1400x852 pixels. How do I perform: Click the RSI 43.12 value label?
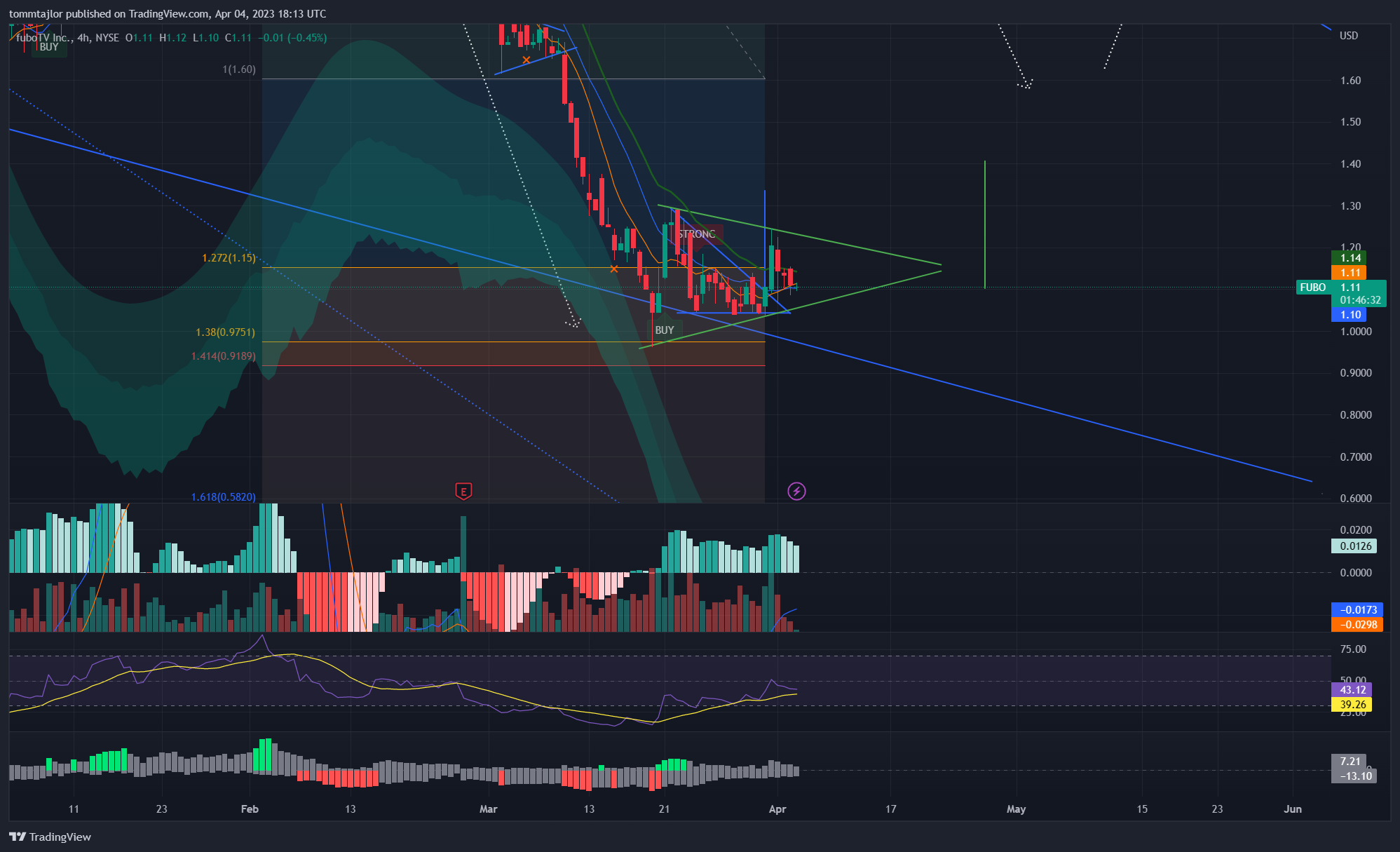[x=1352, y=690]
